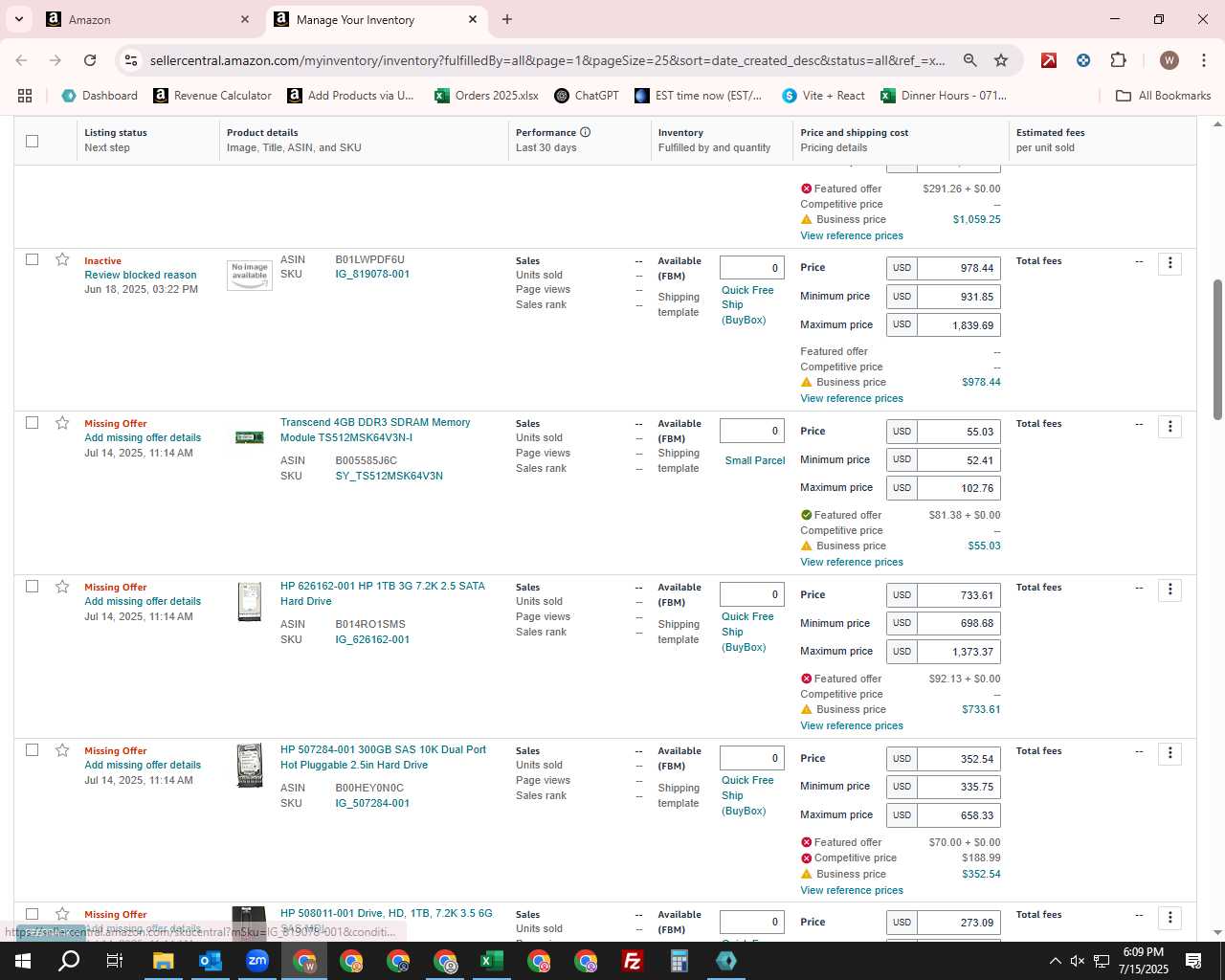Edit the price field showing 978.44

pos(959,268)
